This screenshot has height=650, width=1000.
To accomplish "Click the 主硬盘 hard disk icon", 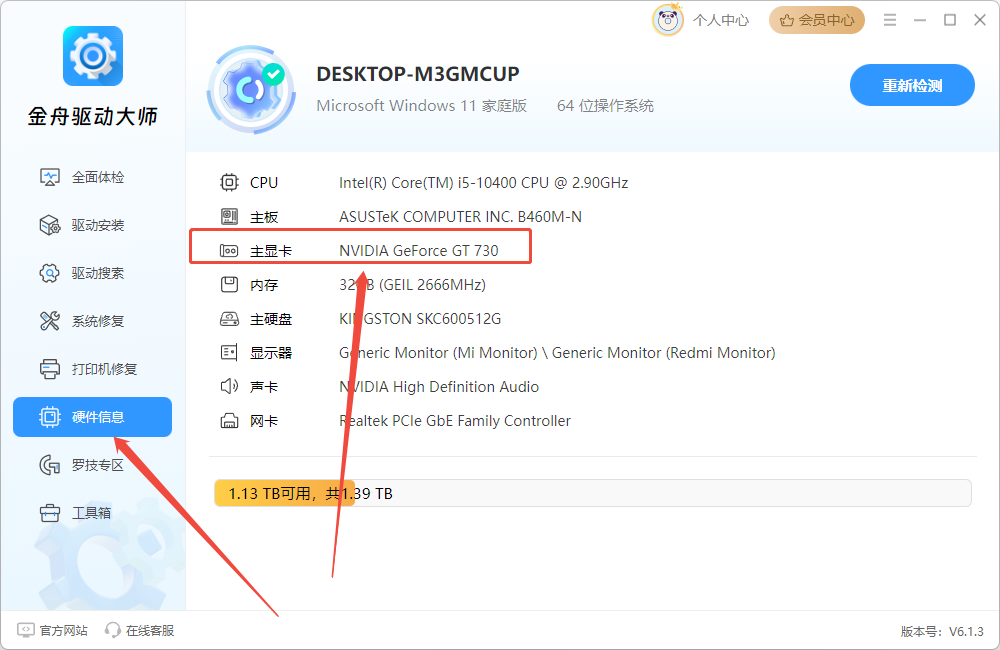I will 229,319.
